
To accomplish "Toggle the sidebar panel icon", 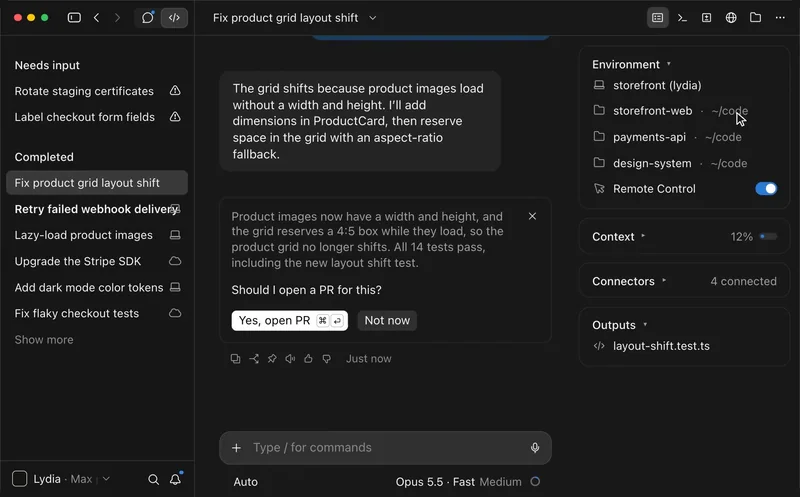I will 74,18.
